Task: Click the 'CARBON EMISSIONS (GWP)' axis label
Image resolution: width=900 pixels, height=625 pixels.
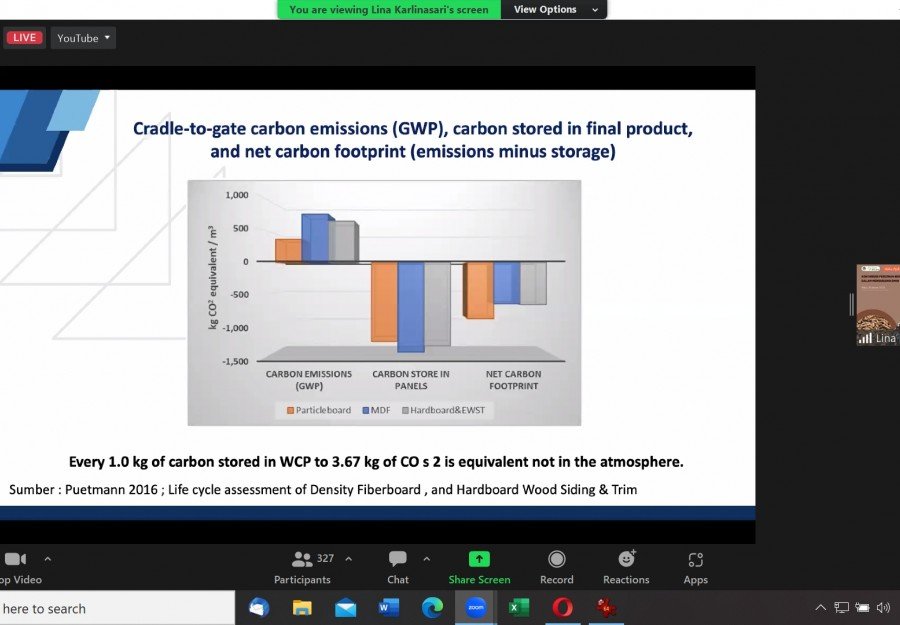Action: (309, 380)
